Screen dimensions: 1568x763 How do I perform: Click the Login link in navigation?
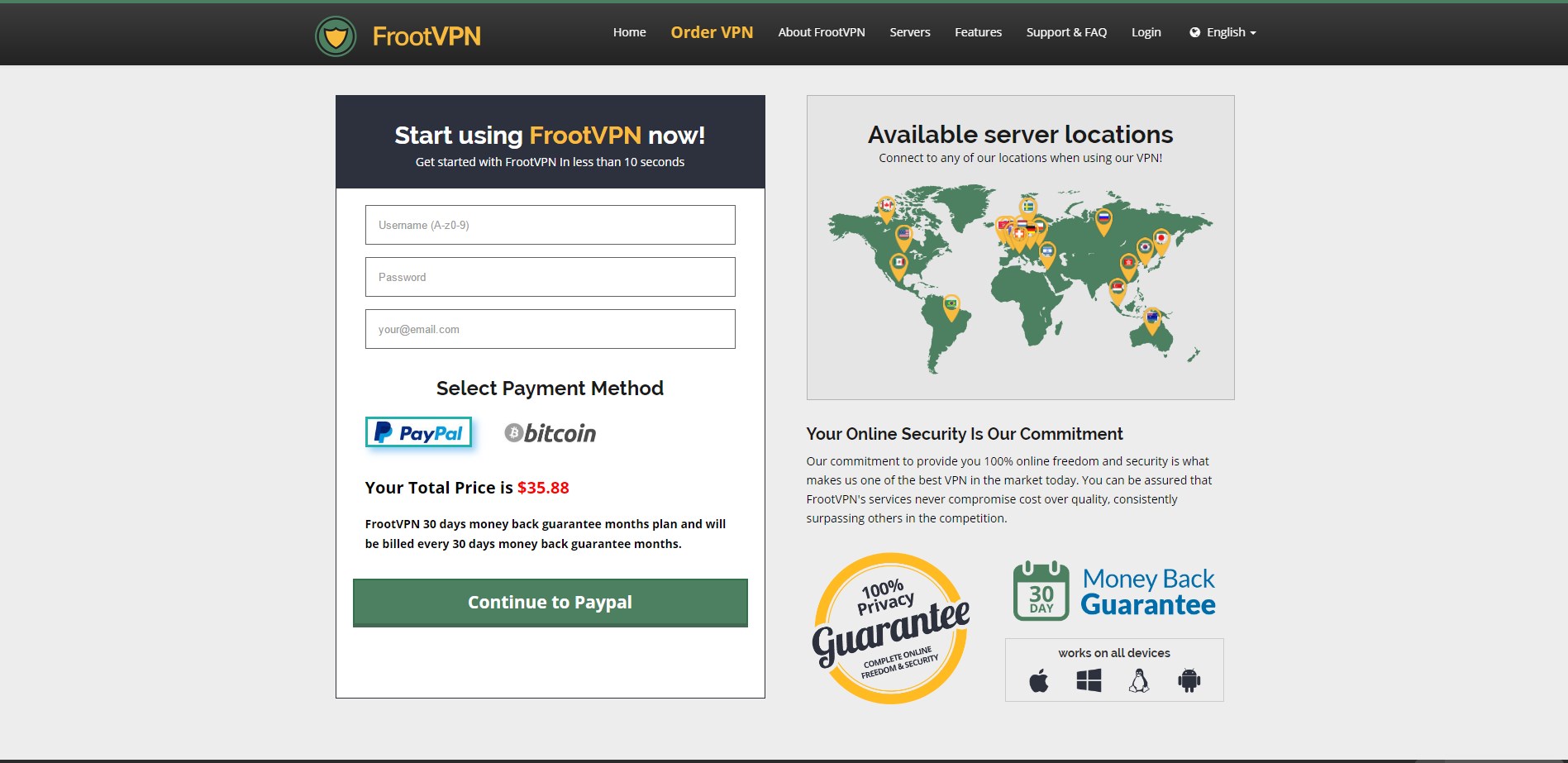pyautogui.click(x=1146, y=32)
